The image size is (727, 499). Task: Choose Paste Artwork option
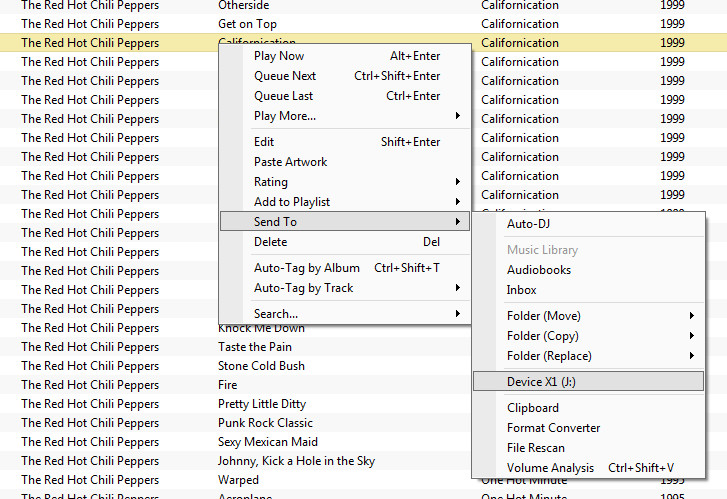(345, 162)
